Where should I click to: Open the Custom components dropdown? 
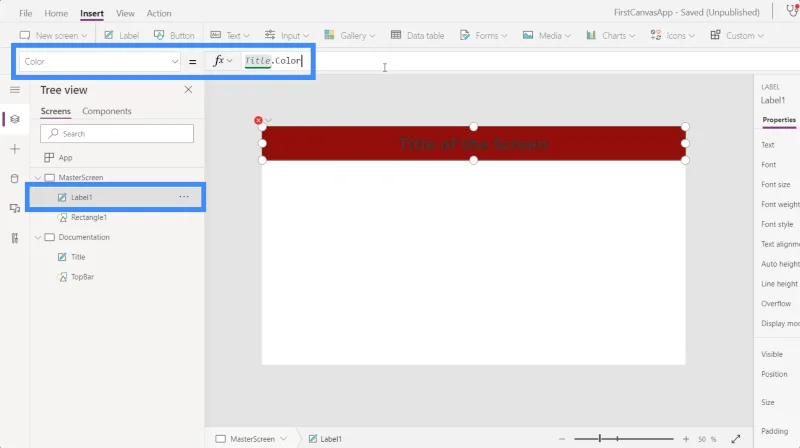[x=737, y=35]
